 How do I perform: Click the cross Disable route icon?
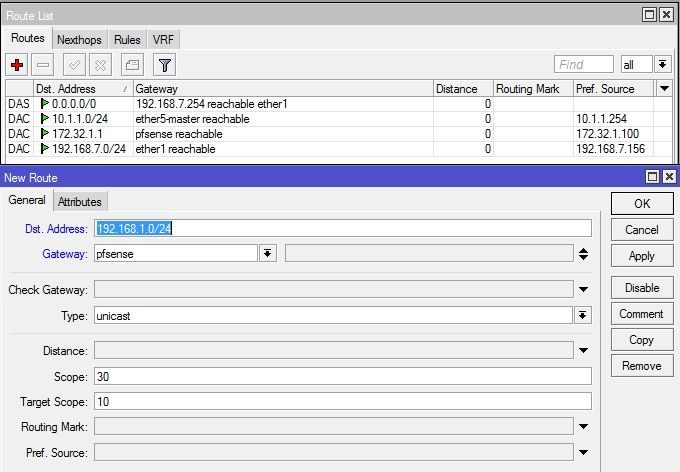pyautogui.click(x=100, y=65)
